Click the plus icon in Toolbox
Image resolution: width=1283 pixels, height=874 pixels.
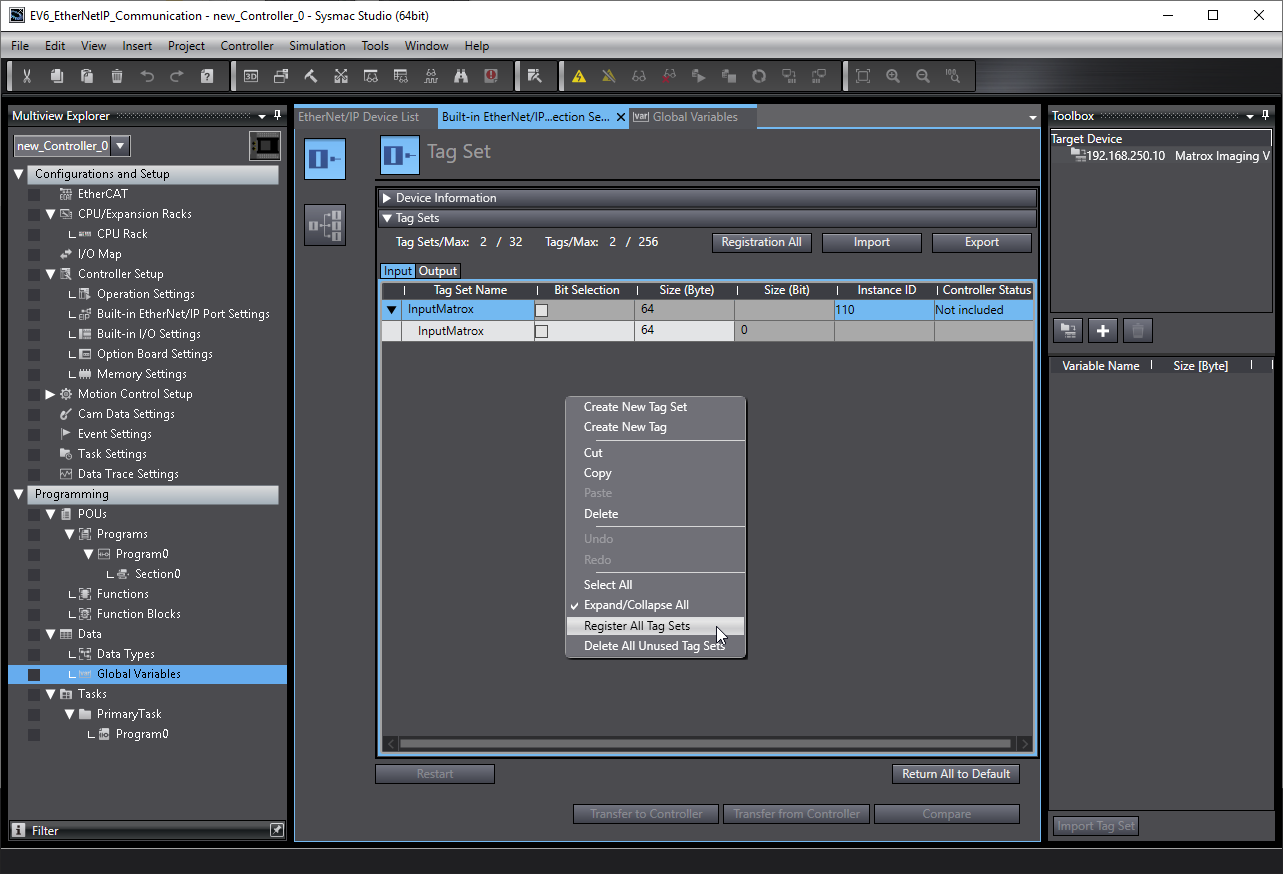(x=1103, y=331)
